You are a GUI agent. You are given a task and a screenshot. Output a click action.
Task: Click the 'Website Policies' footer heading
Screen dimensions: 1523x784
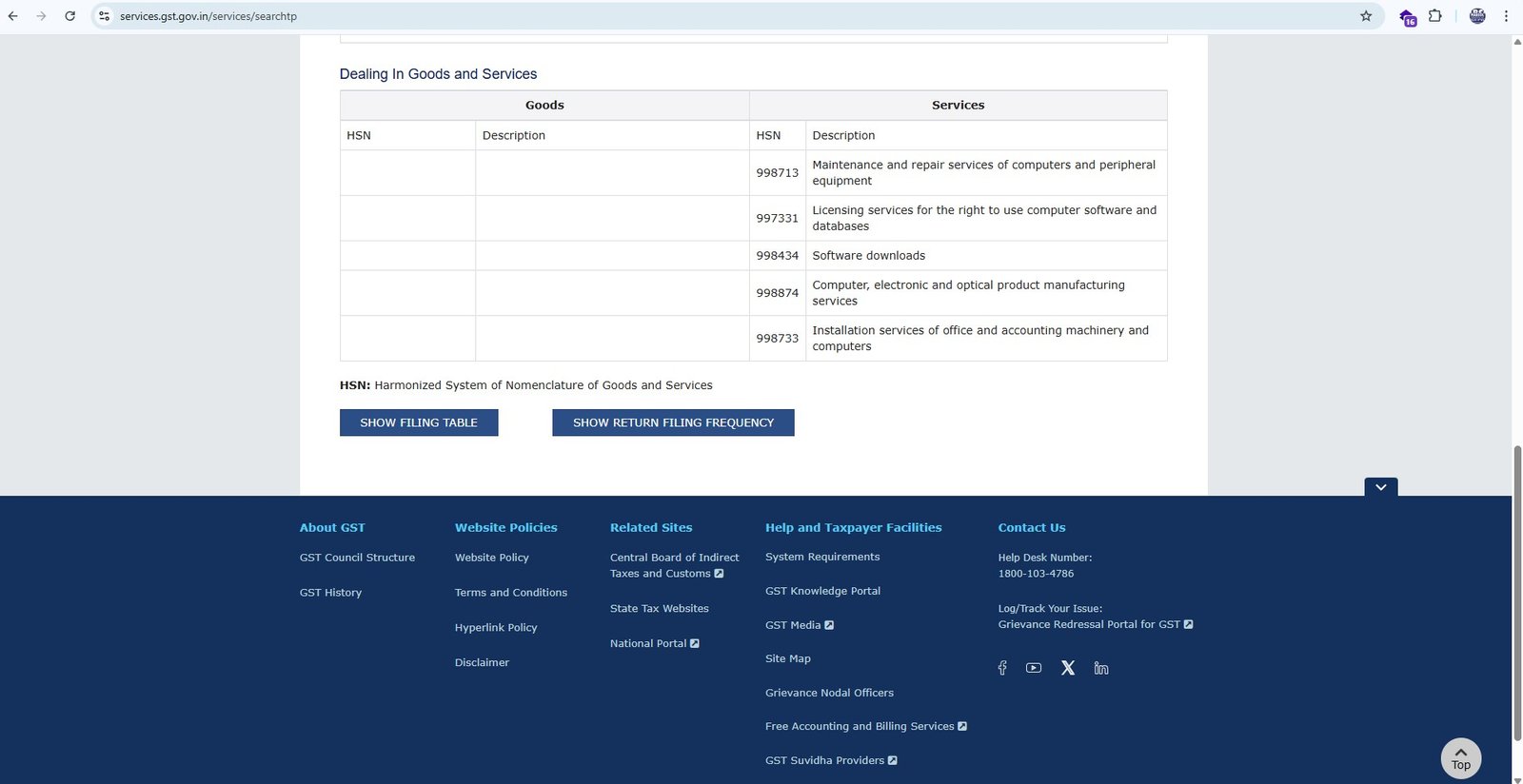(x=506, y=528)
